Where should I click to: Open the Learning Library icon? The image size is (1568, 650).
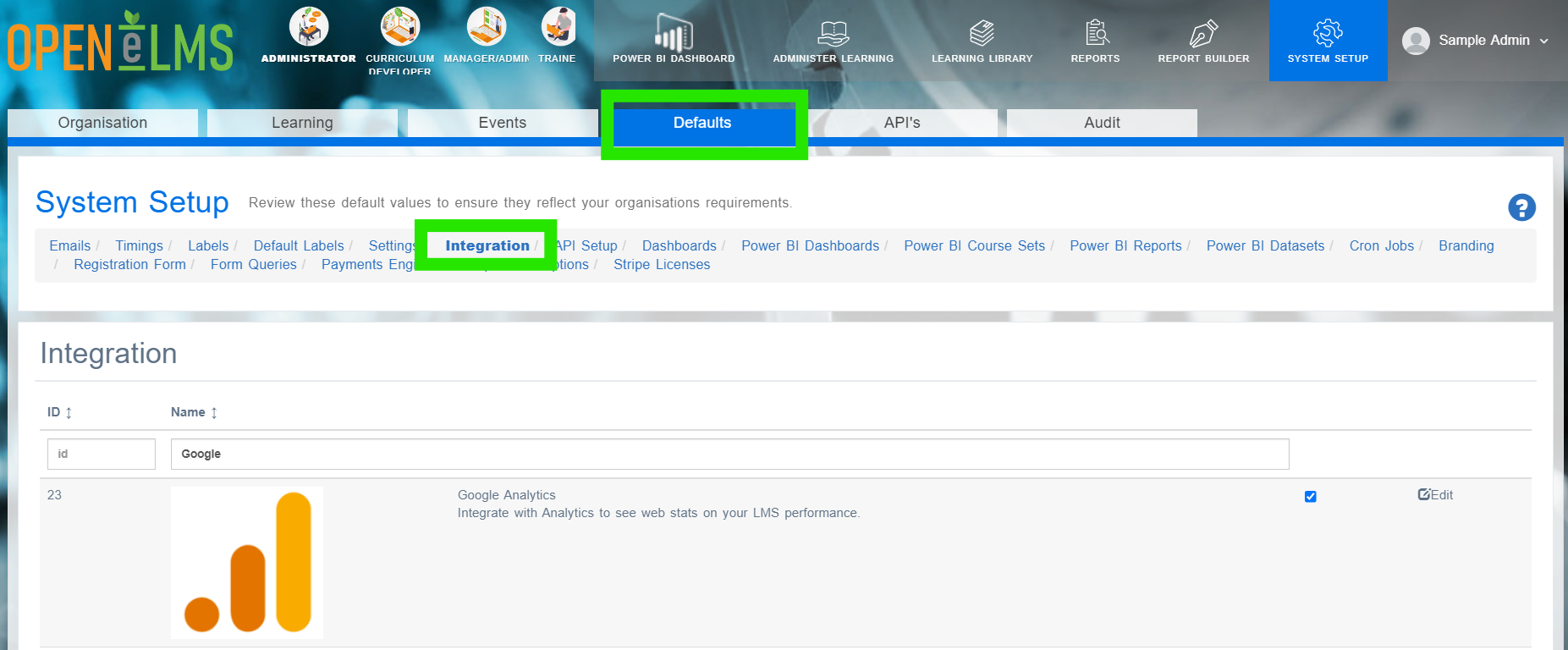point(982,33)
